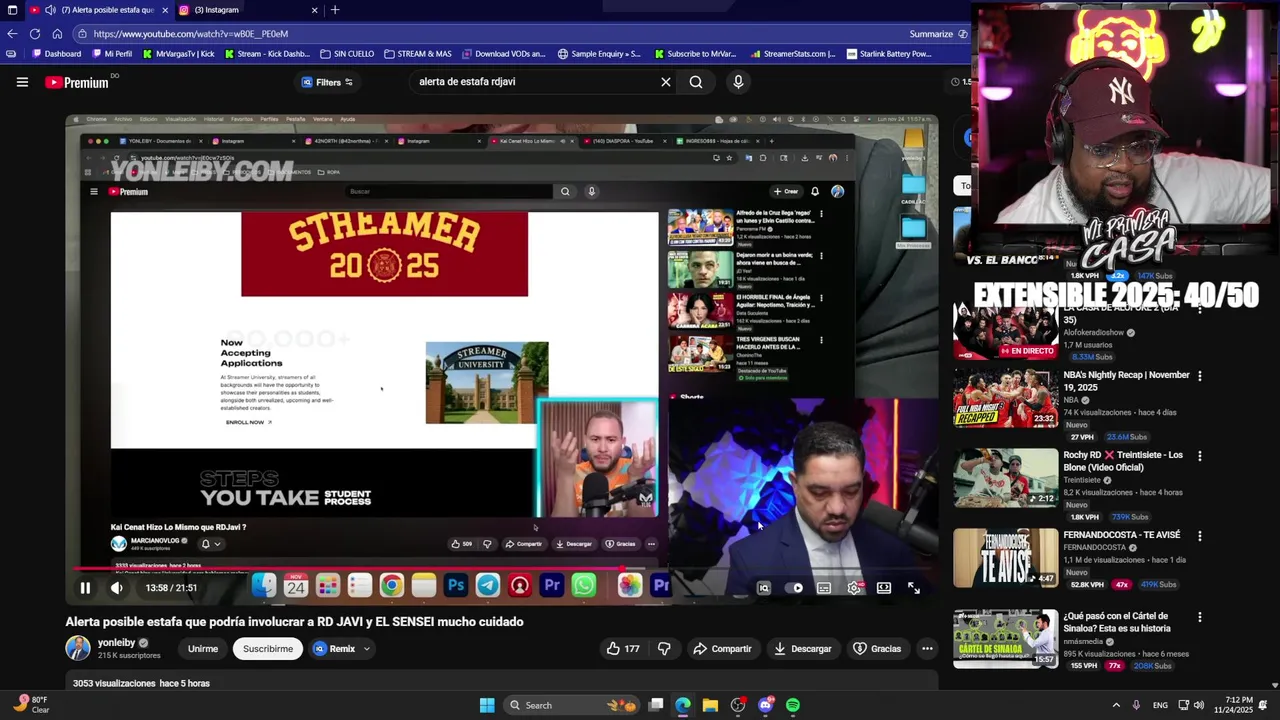
Task: Click the ENG language indicator
Action: tap(1160, 705)
